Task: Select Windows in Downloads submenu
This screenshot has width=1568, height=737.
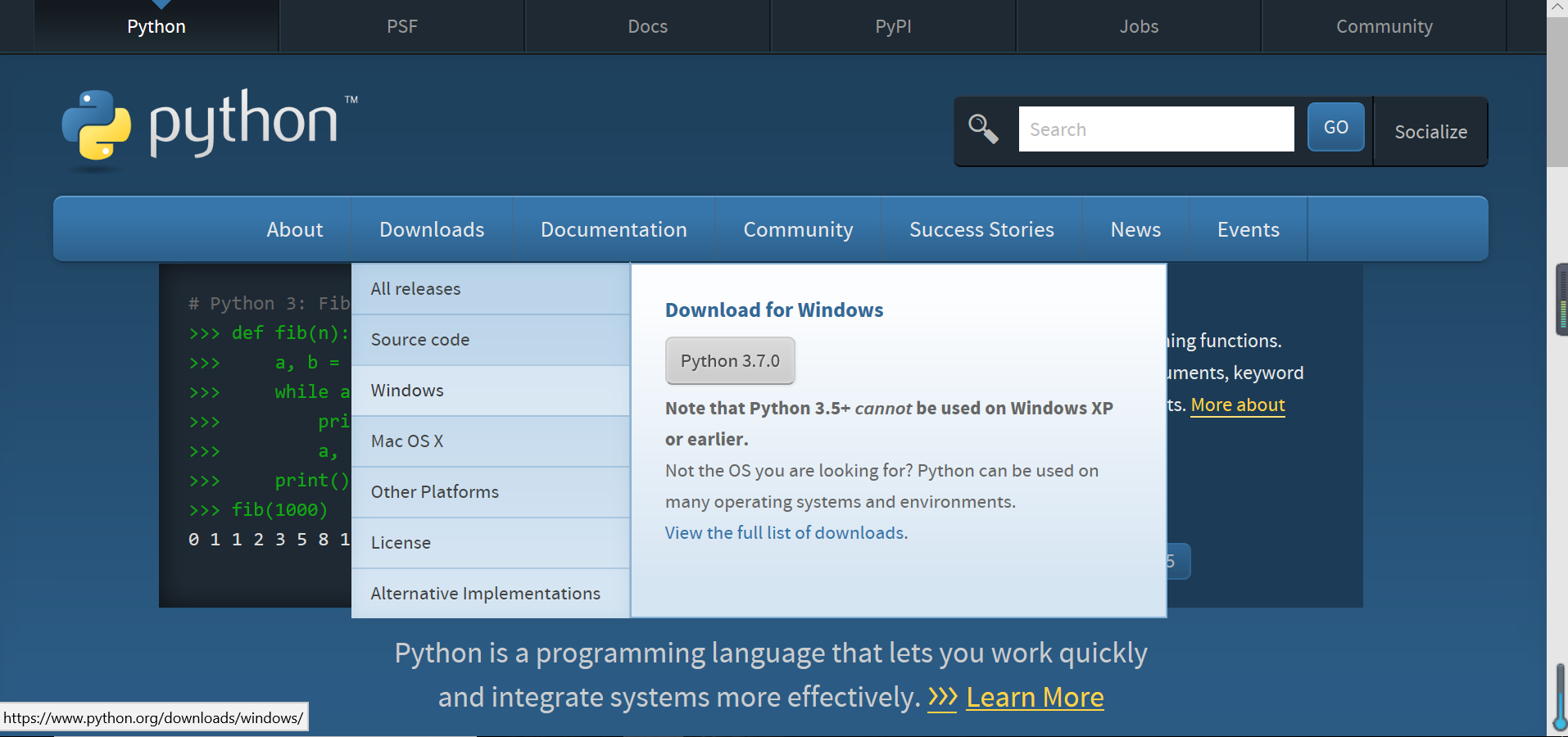Action: 491,391
